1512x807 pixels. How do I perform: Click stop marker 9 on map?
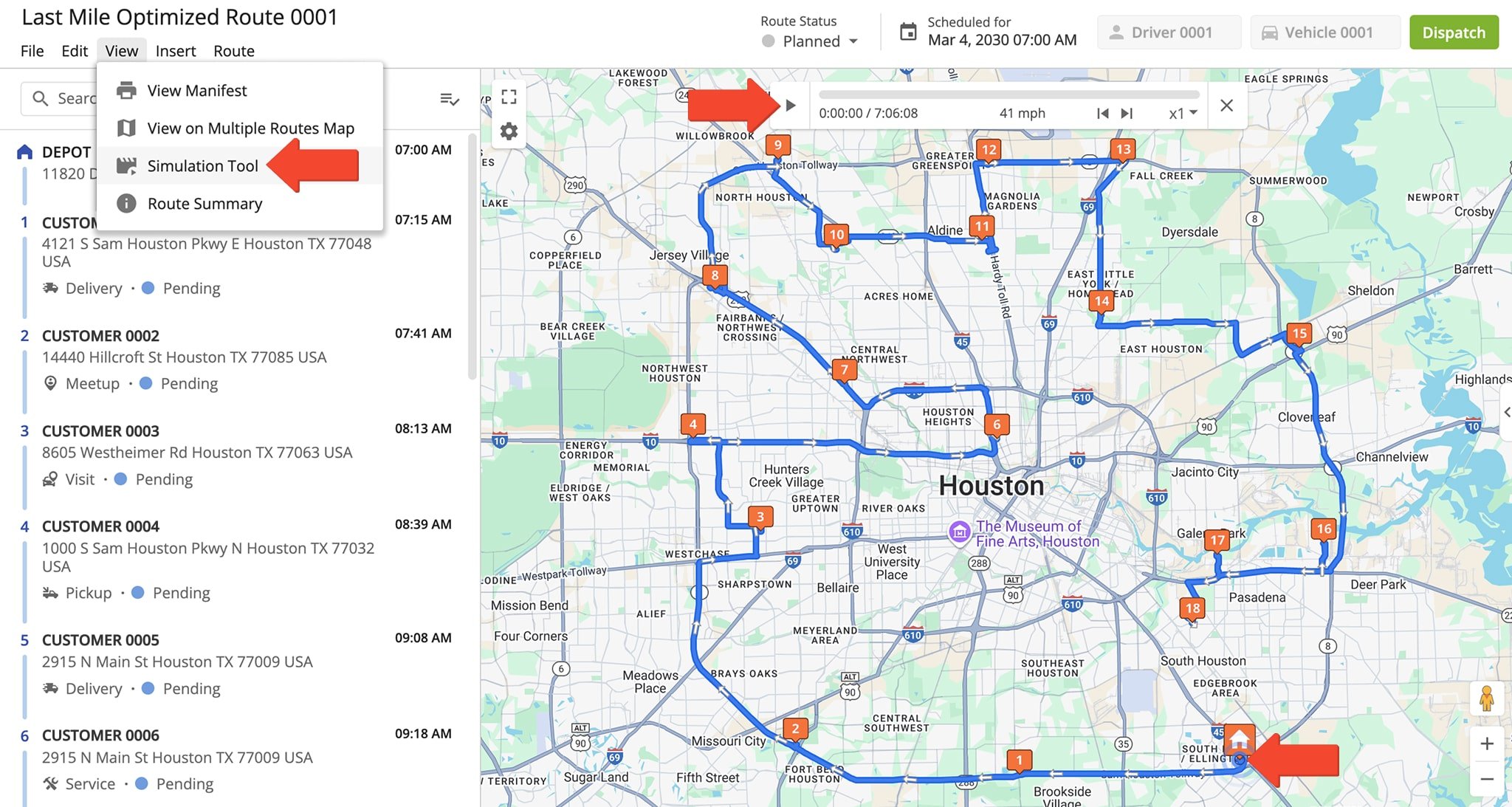(x=780, y=145)
